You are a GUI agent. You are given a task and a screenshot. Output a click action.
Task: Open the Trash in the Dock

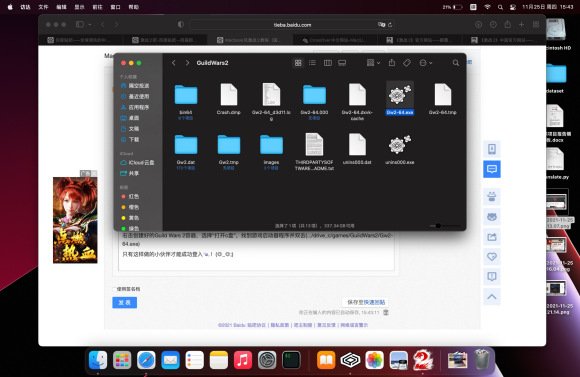pos(482,359)
